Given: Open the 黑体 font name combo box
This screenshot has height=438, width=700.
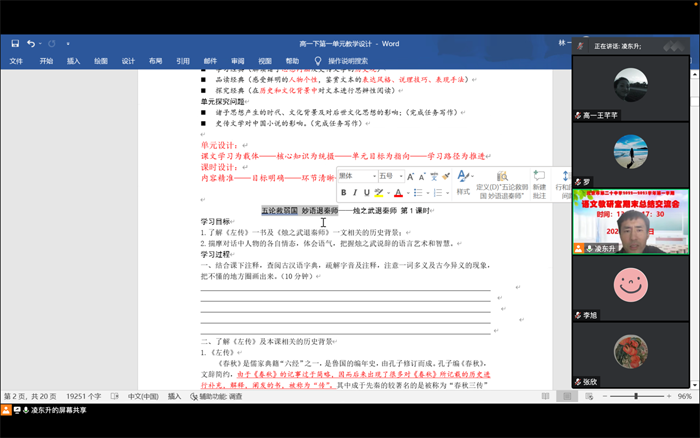Looking at the screenshot, I should click(x=357, y=176).
